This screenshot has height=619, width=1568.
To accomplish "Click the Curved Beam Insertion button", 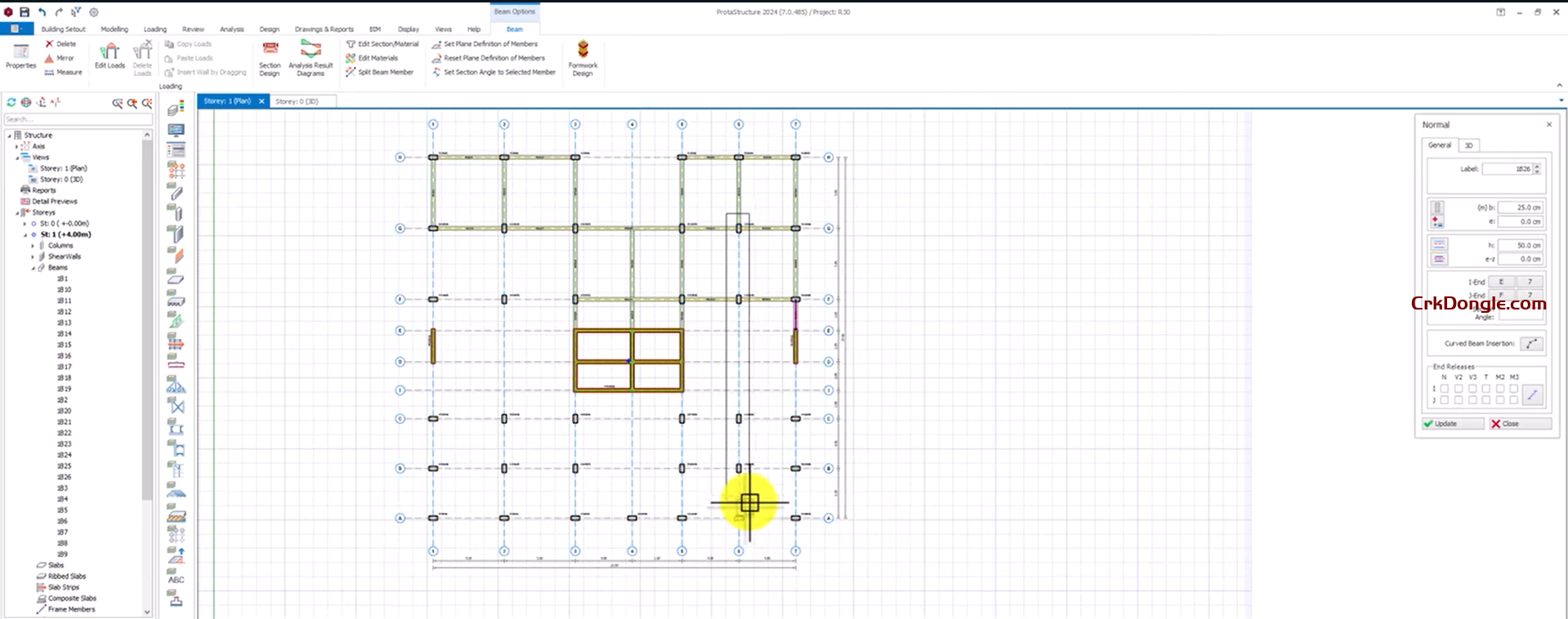I will pos(1532,344).
